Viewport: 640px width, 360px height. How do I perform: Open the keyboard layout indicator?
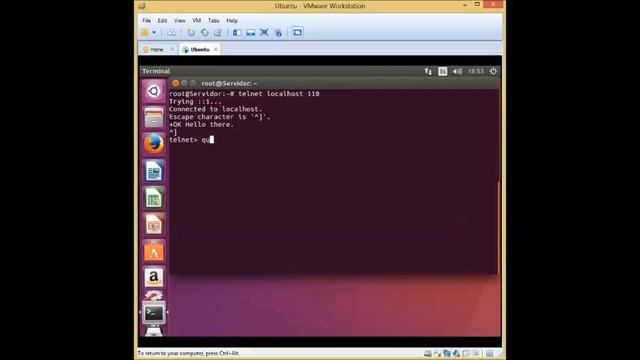tap(442, 71)
